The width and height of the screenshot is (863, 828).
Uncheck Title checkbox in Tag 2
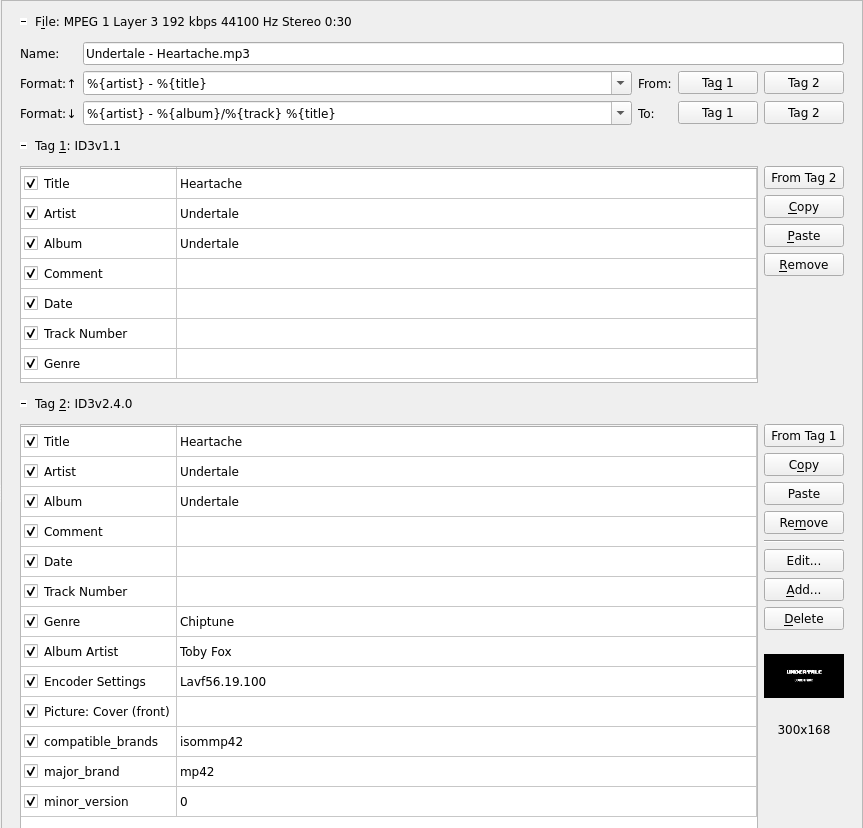point(31,442)
